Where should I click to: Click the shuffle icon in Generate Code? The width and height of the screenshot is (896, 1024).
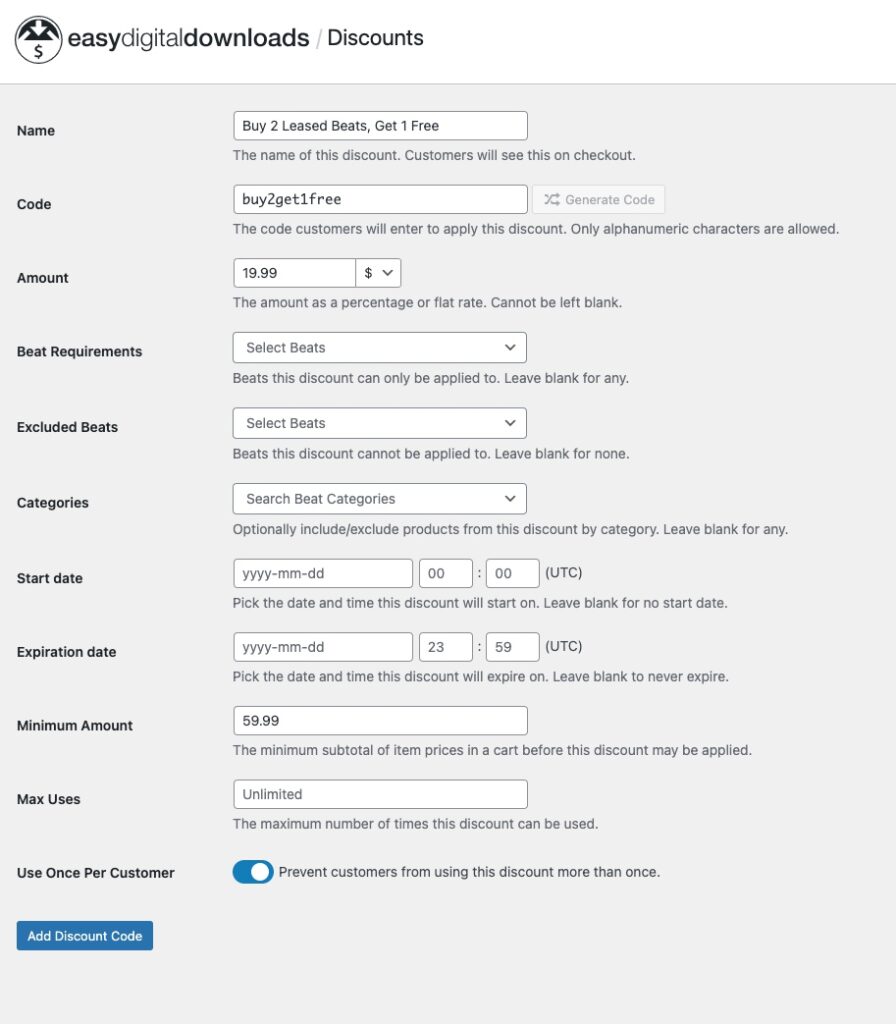click(x=552, y=199)
